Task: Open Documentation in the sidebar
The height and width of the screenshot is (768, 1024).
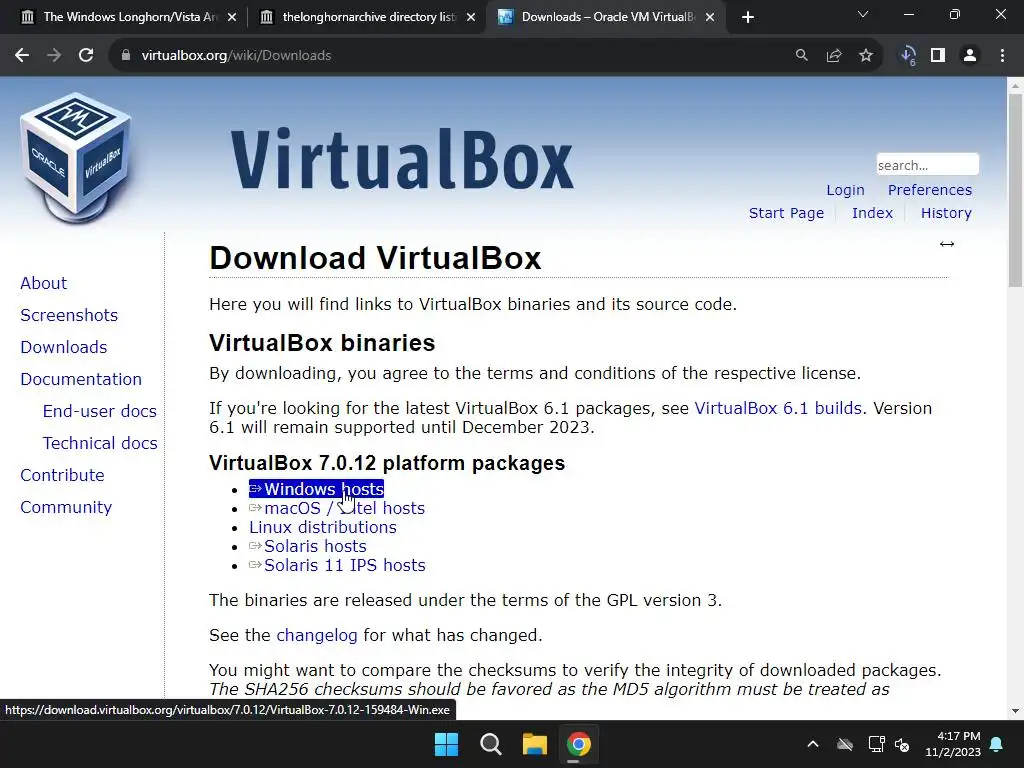Action: click(x=81, y=379)
